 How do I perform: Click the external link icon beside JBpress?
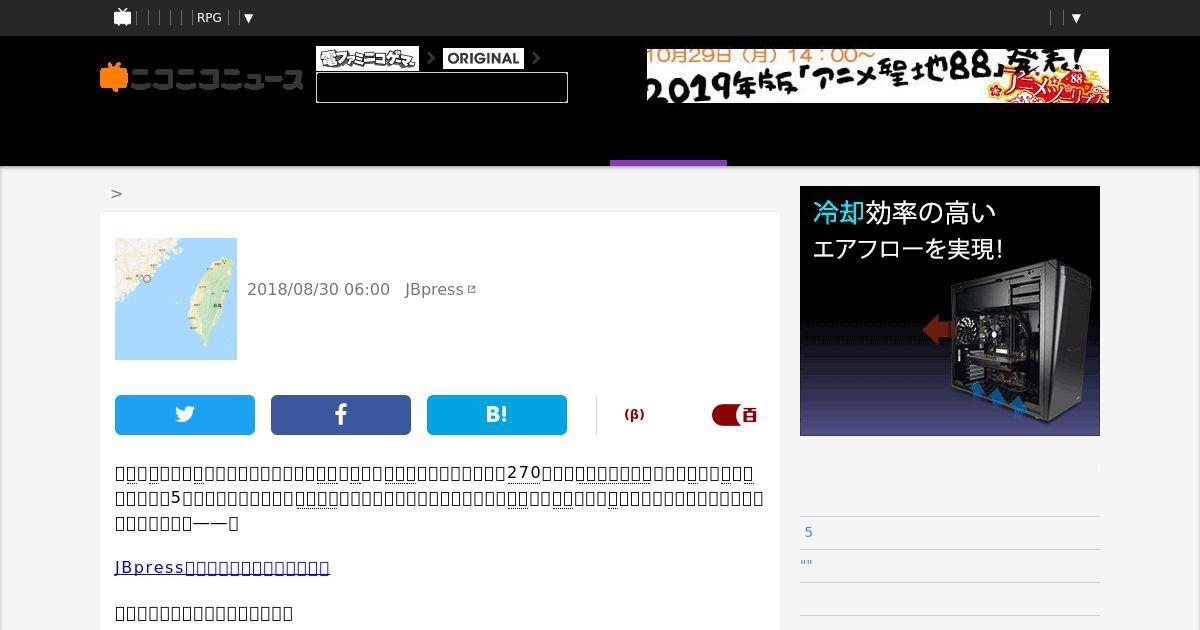tap(472, 289)
